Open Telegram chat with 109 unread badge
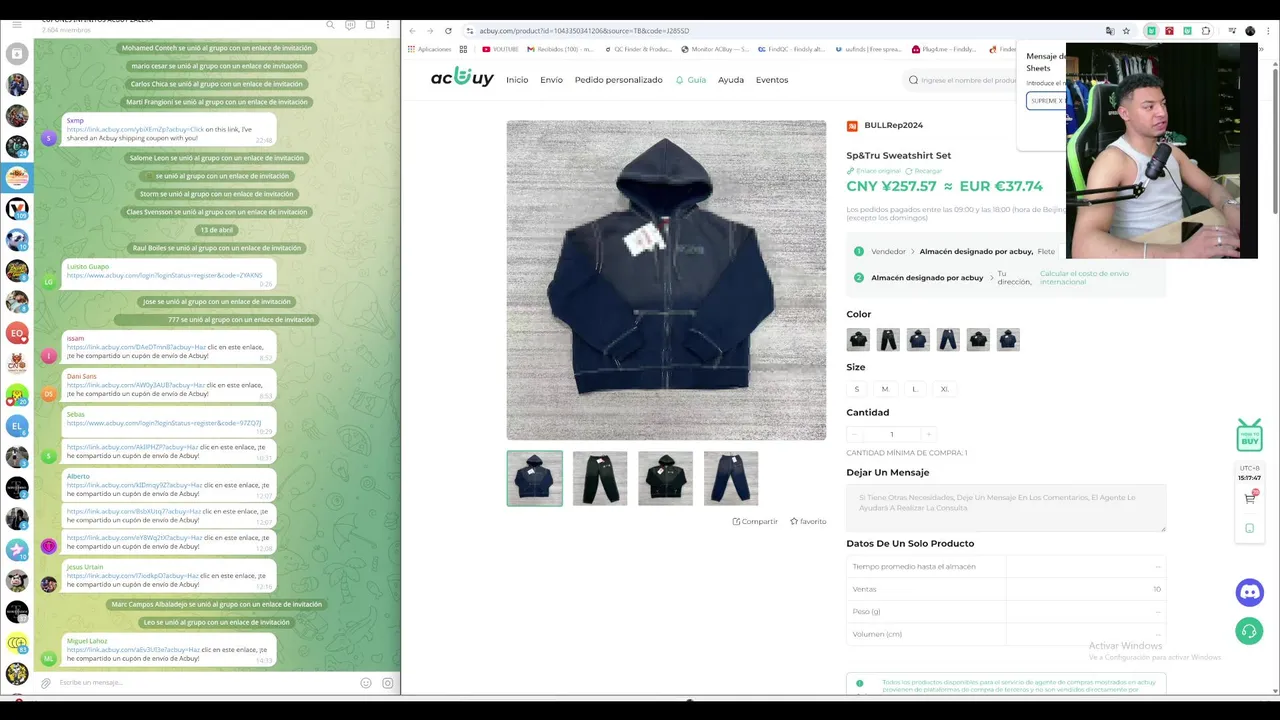 pyautogui.click(x=17, y=209)
